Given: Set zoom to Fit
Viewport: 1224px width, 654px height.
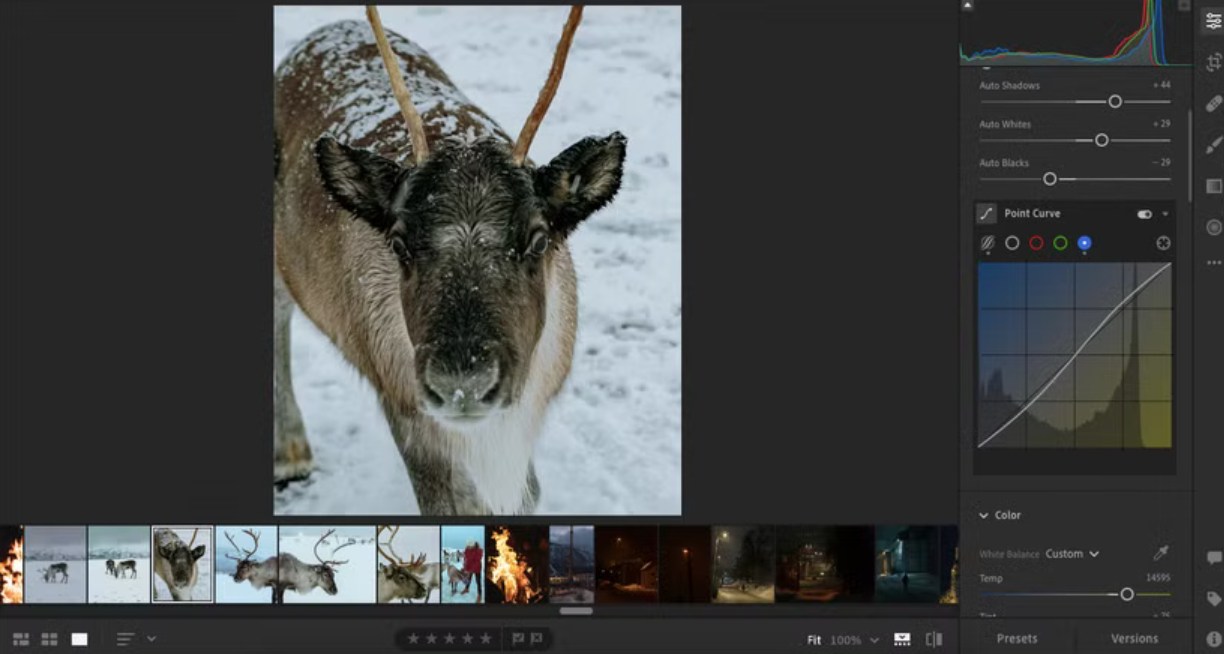Looking at the screenshot, I should (x=814, y=640).
